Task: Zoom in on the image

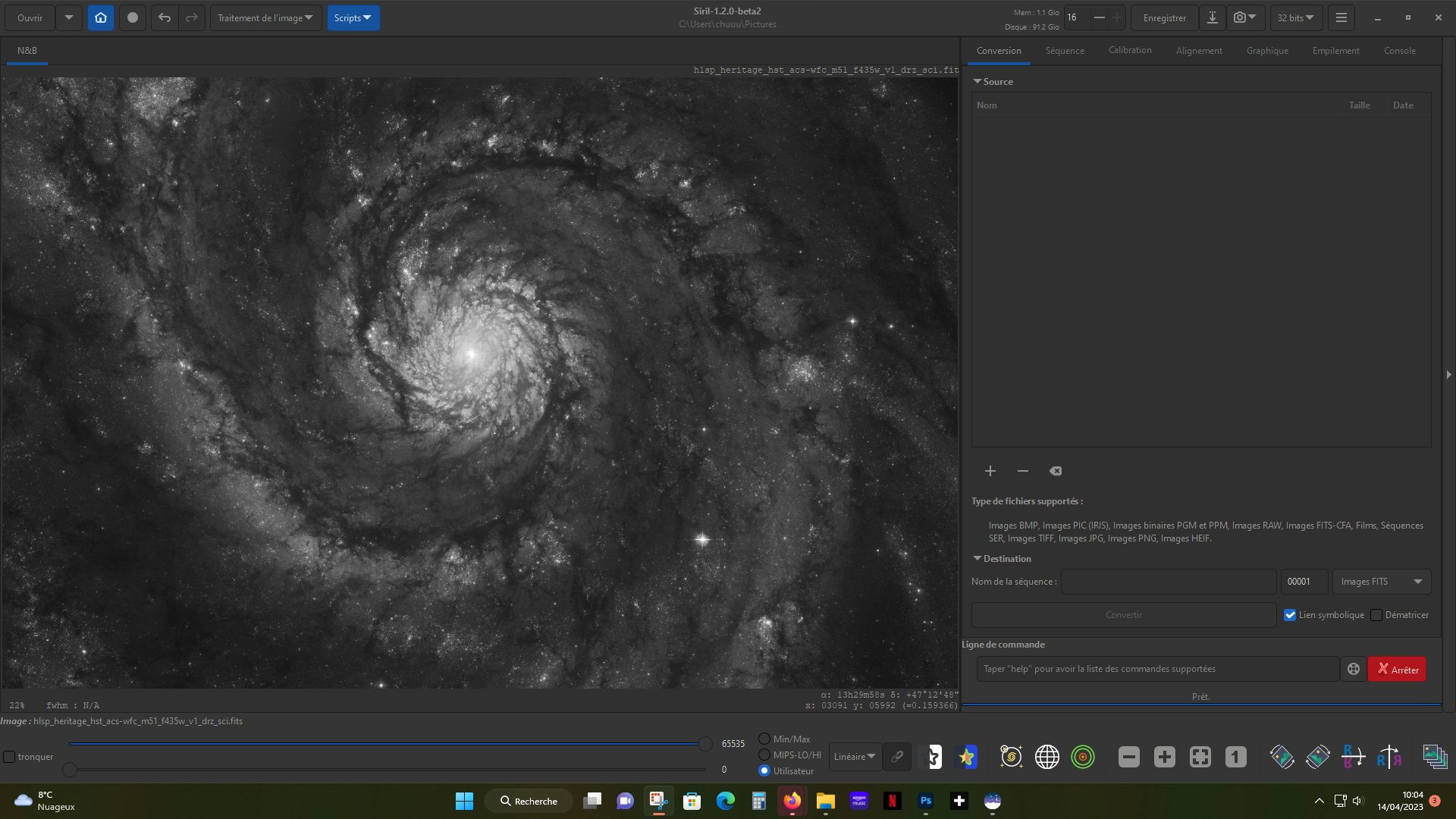Action: [x=1165, y=756]
